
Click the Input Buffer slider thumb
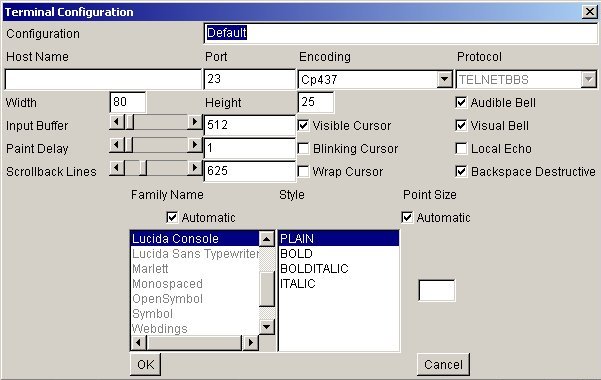coord(129,122)
